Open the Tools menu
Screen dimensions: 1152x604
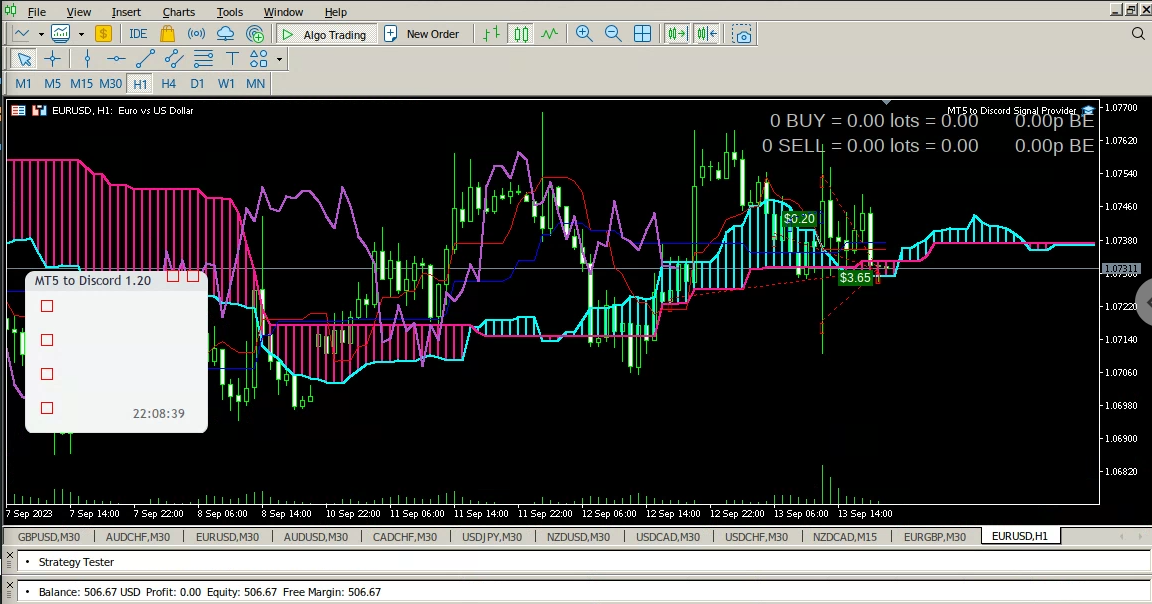click(x=230, y=12)
